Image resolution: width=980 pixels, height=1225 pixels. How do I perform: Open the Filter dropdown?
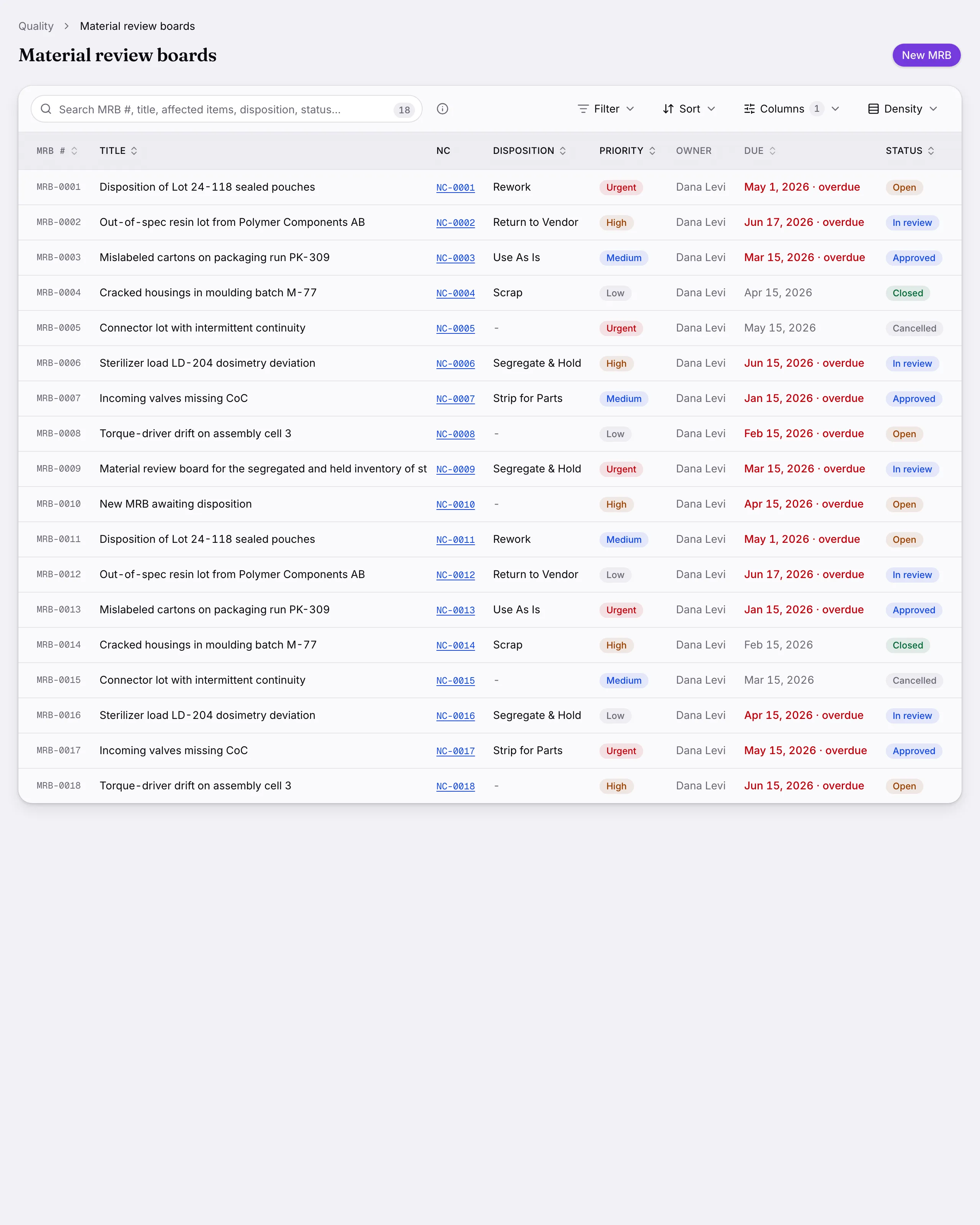[x=606, y=109]
